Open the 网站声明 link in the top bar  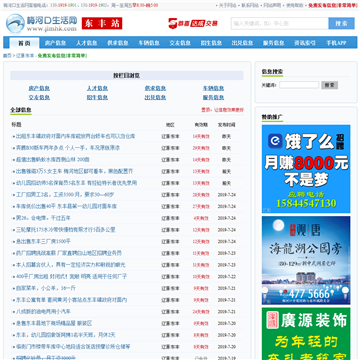[x=272, y=5]
